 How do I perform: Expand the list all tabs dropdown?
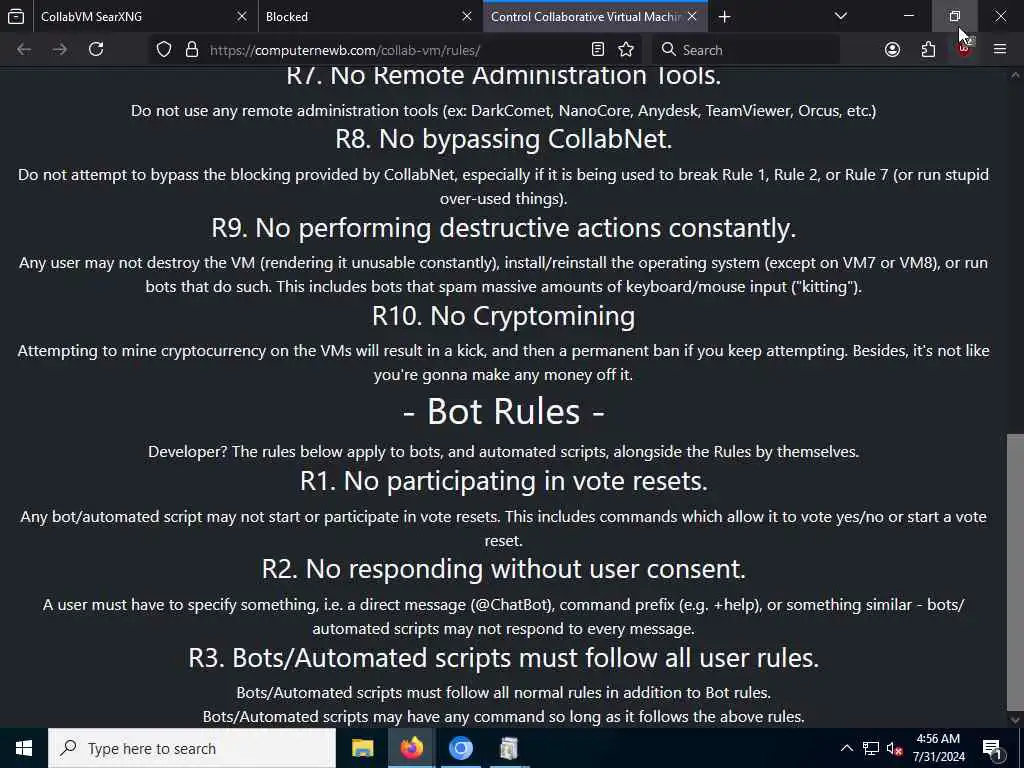[841, 16]
